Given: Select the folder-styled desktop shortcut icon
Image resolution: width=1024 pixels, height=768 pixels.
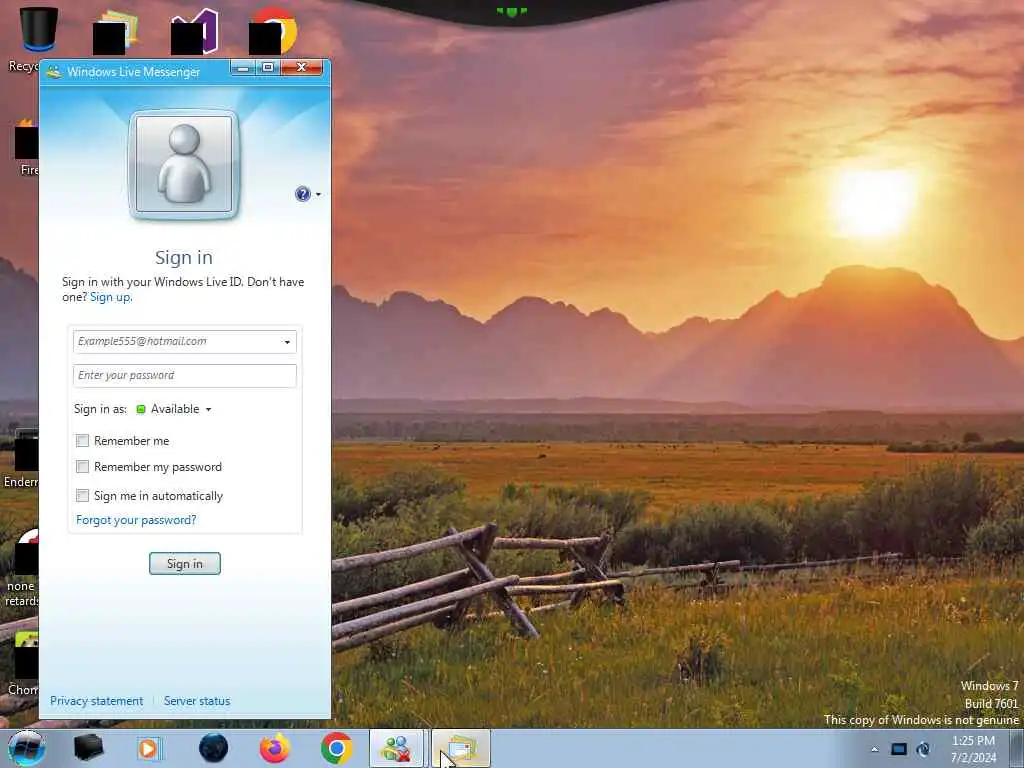Looking at the screenshot, I should coord(116,31).
